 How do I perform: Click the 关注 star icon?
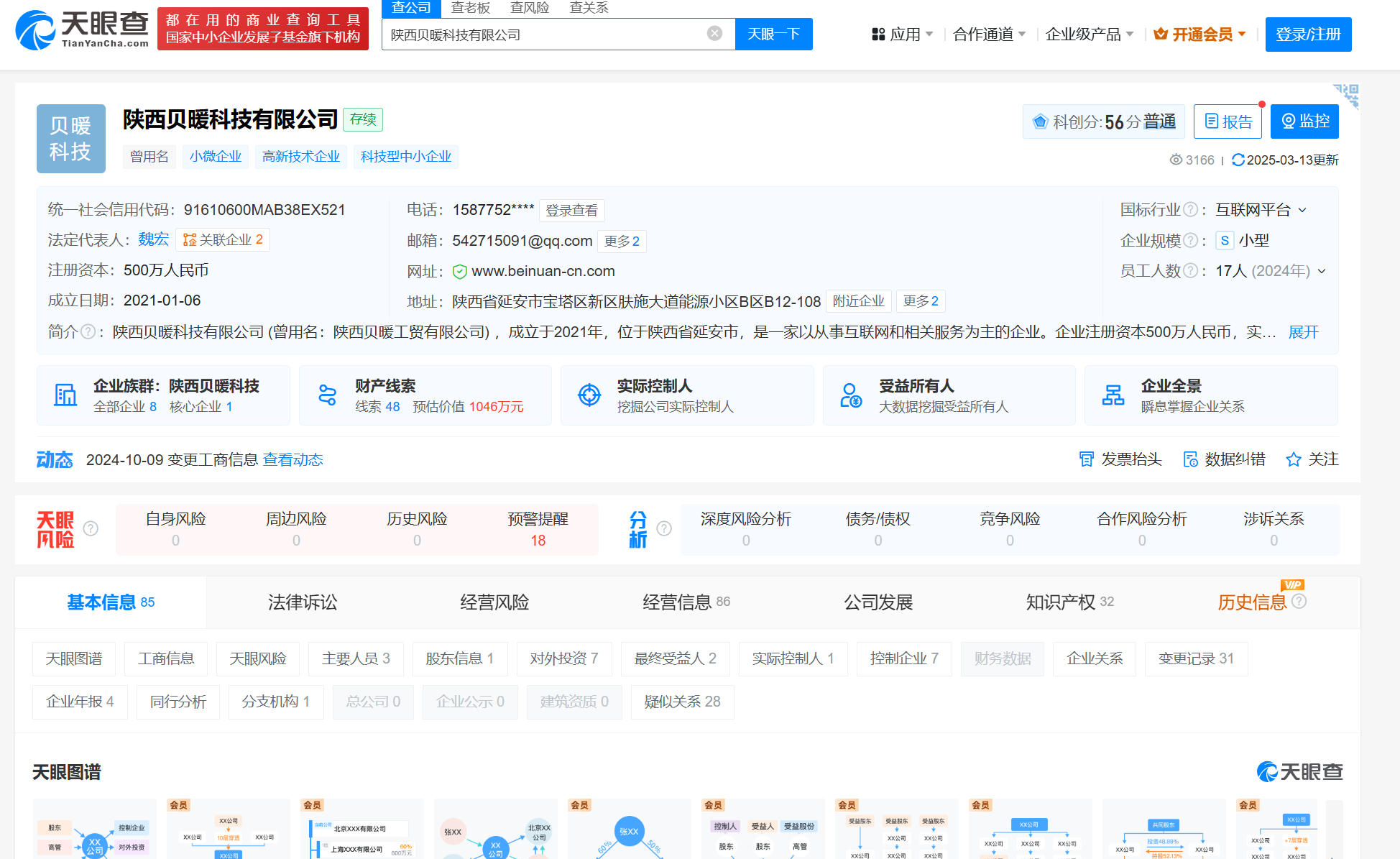click(x=1293, y=459)
